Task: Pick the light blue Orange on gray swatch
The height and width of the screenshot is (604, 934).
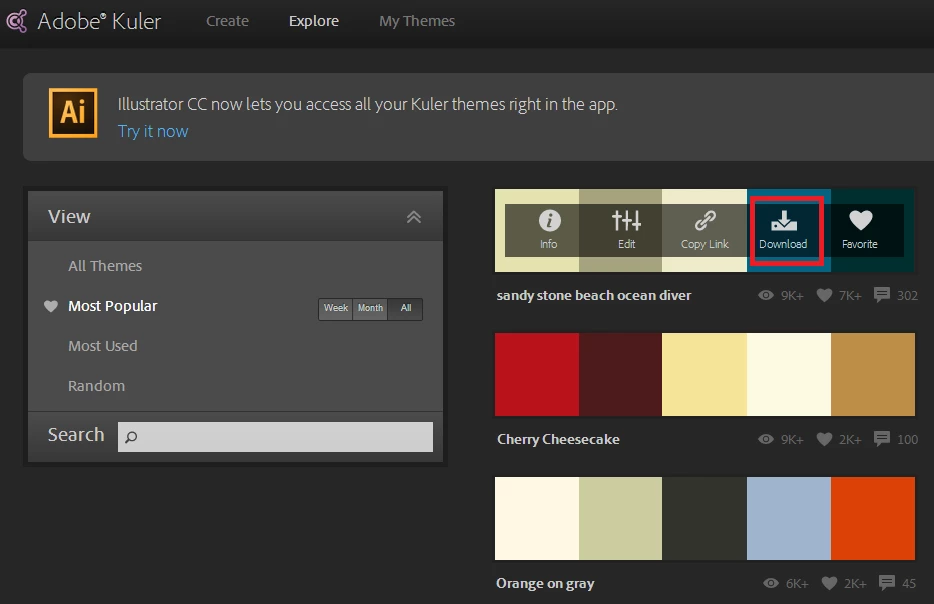Action: [789, 518]
